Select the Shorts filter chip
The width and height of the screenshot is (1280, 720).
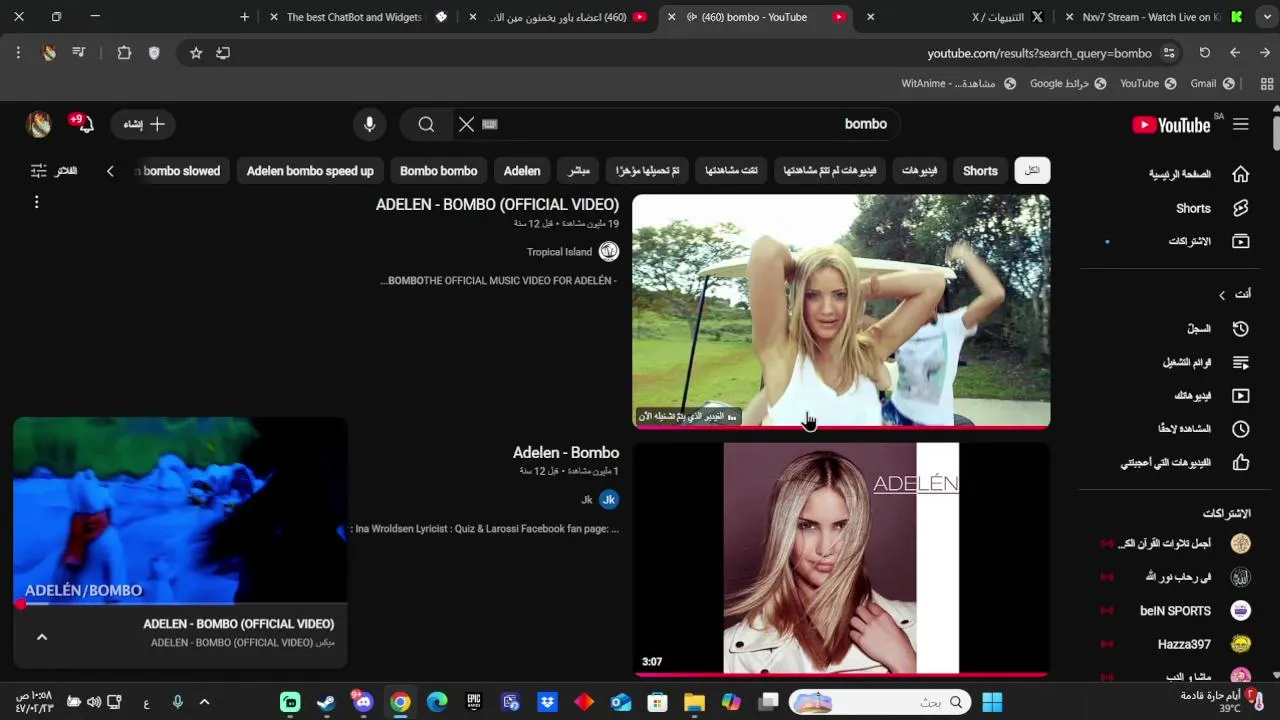coord(980,171)
